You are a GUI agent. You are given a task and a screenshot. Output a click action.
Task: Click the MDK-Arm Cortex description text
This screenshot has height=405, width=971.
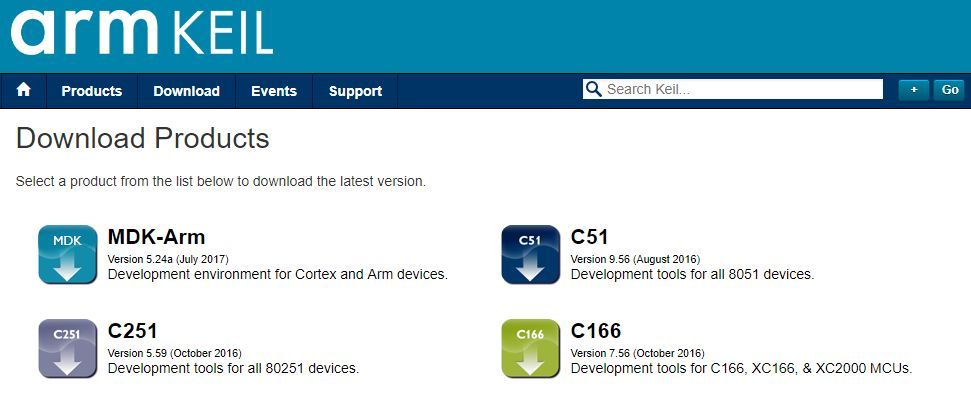(277, 273)
